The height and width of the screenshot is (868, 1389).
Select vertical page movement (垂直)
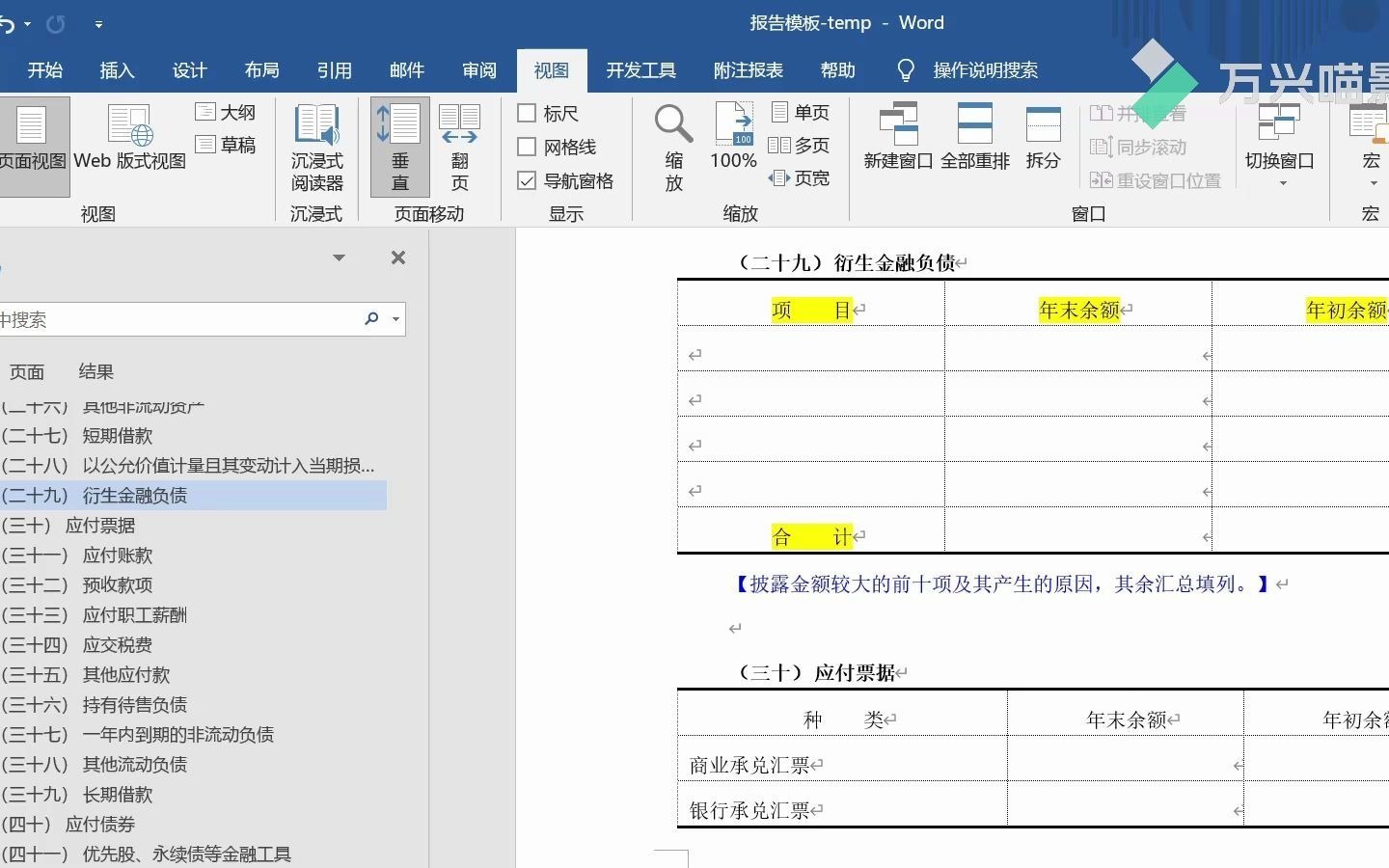400,147
